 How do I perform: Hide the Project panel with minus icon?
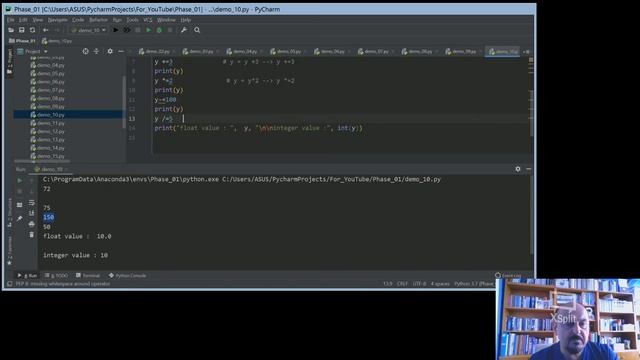tap(121, 51)
